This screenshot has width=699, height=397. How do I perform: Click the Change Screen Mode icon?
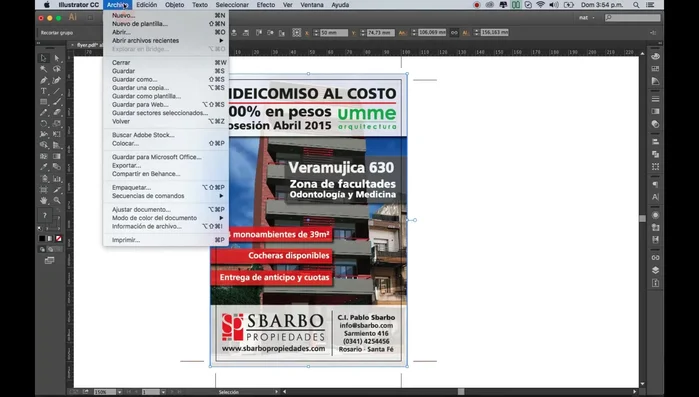(49, 260)
